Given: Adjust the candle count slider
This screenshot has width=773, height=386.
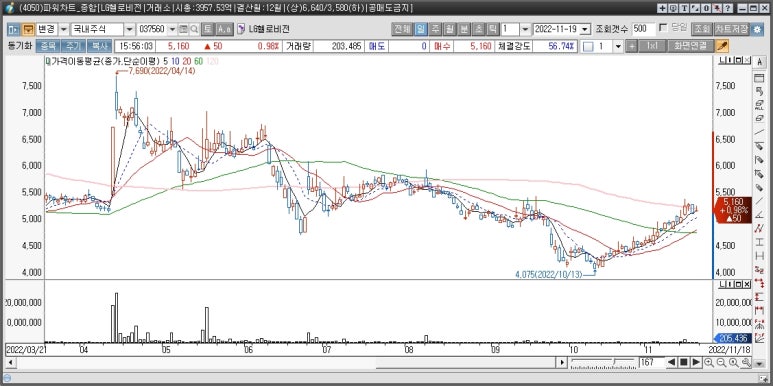Looking at the screenshot, I should tap(603, 363).
